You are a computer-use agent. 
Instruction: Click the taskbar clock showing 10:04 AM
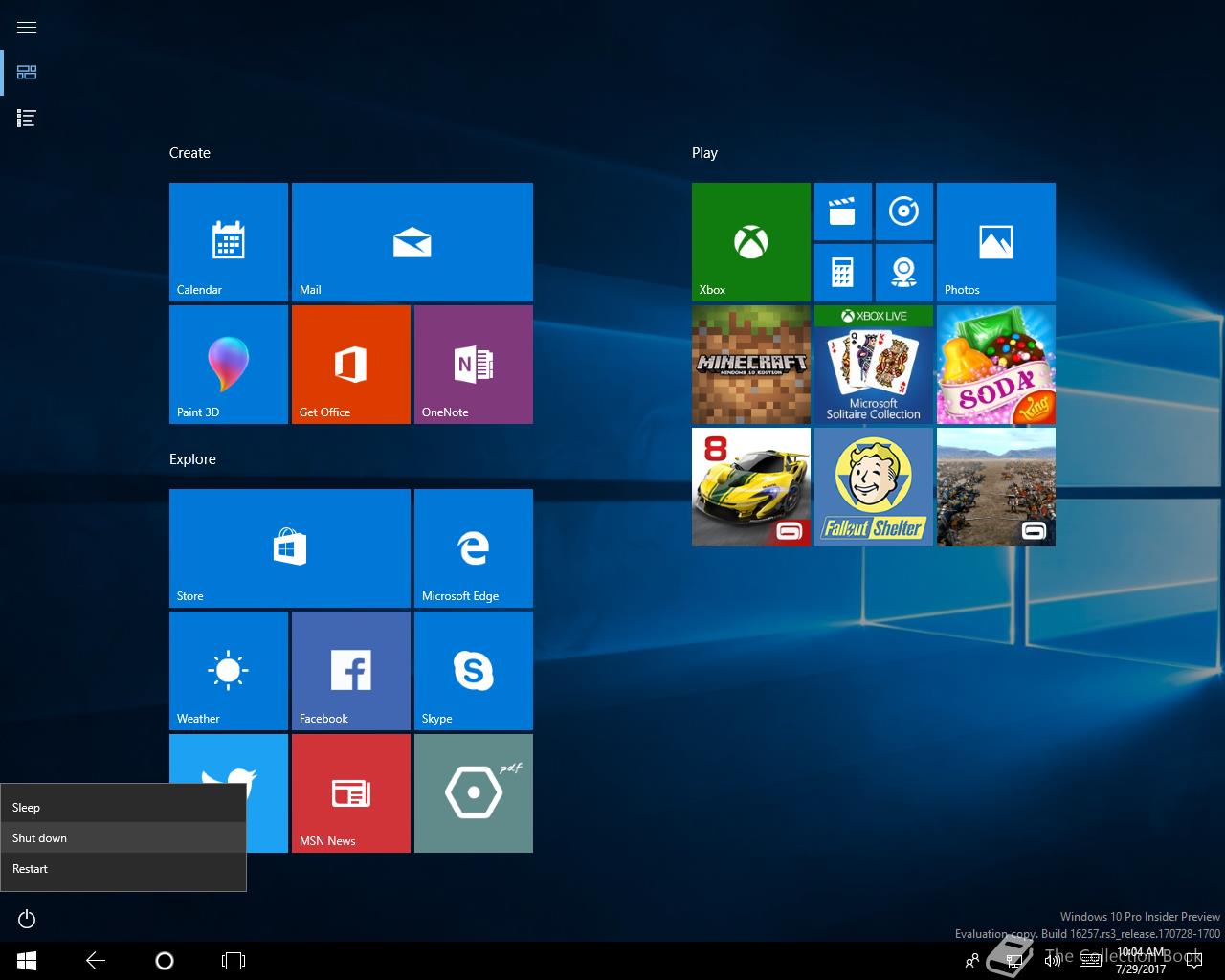tap(1141, 961)
